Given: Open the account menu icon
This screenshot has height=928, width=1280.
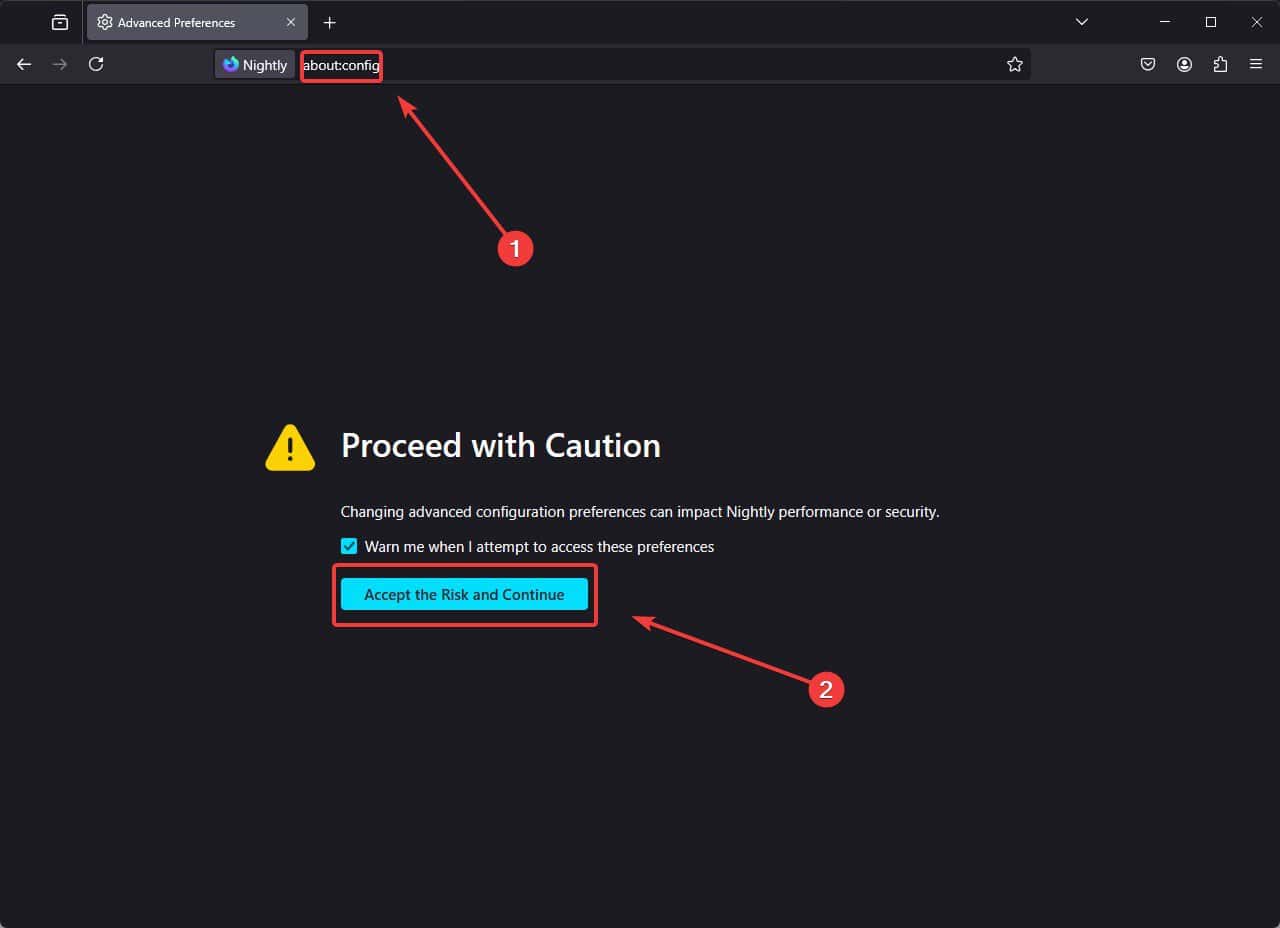Looking at the screenshot, I should (x=1184, y=64).
